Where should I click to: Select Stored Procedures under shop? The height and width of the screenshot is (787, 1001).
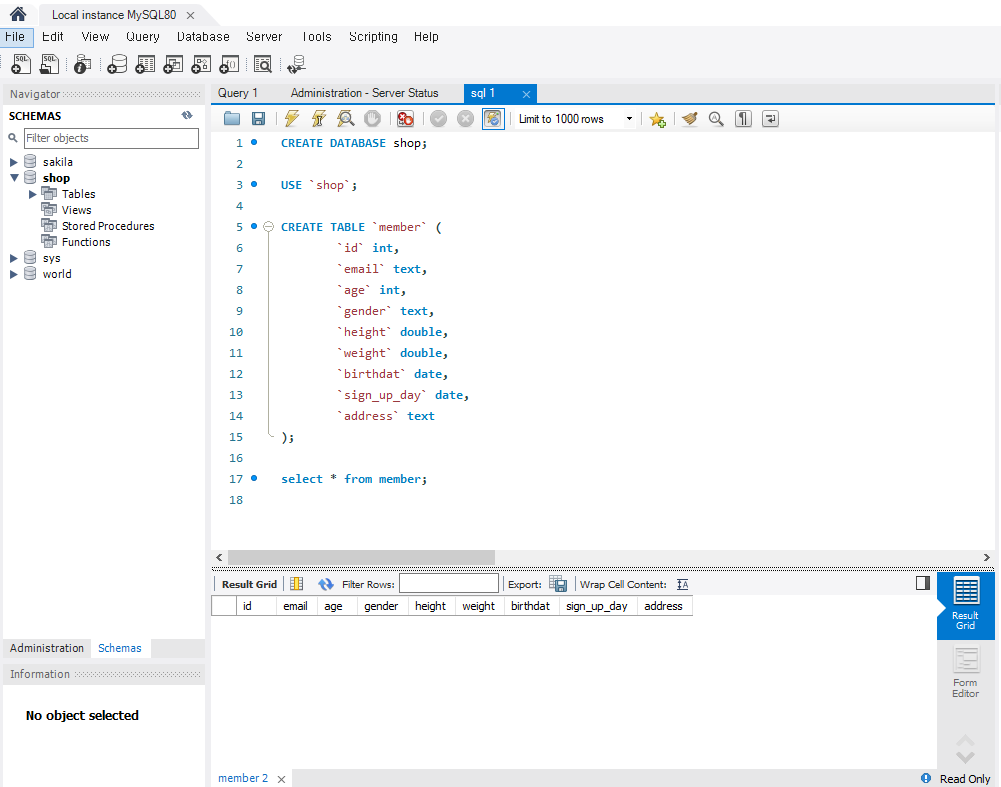[x=108, y=226]
